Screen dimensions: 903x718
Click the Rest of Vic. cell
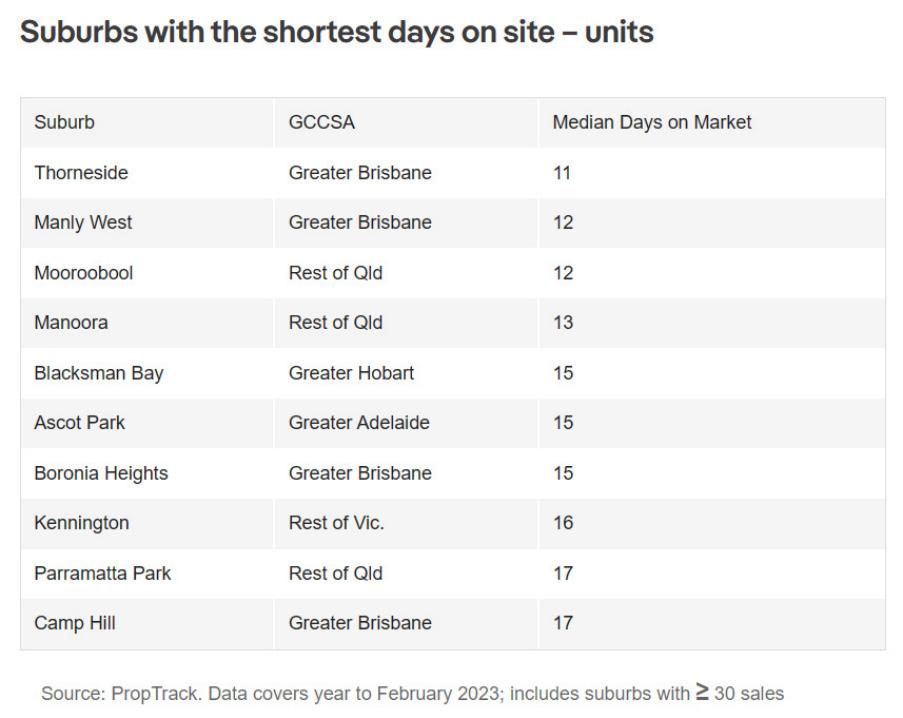click(x=336, y=523)
